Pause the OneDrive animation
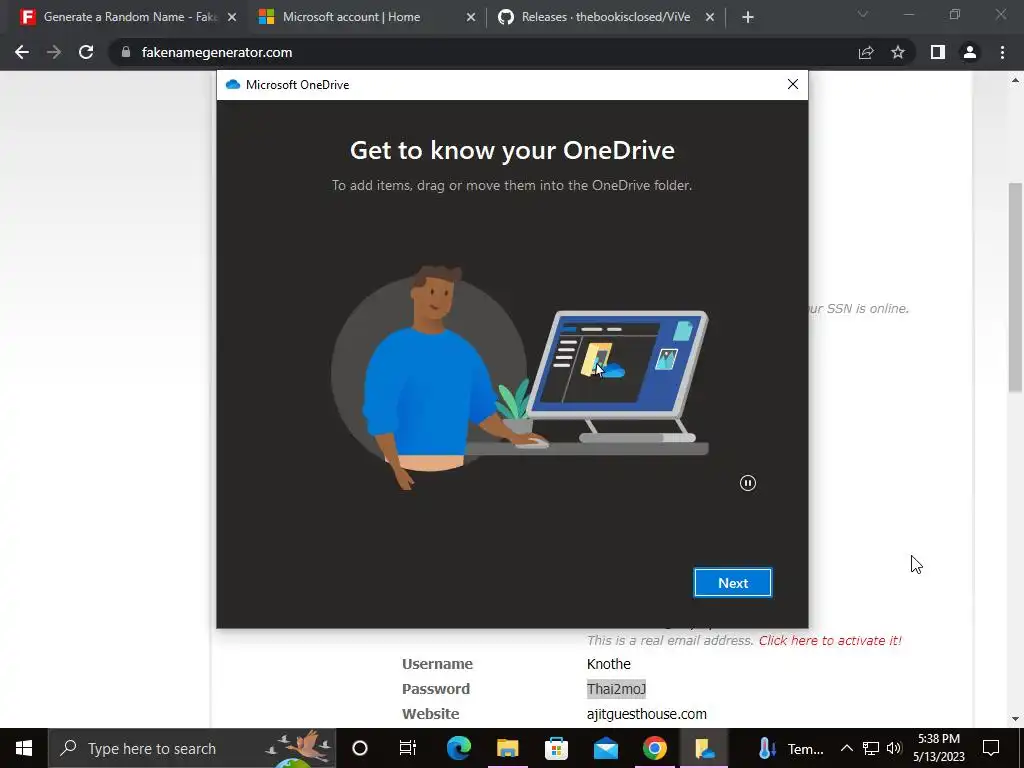 [x=748, y=483]
